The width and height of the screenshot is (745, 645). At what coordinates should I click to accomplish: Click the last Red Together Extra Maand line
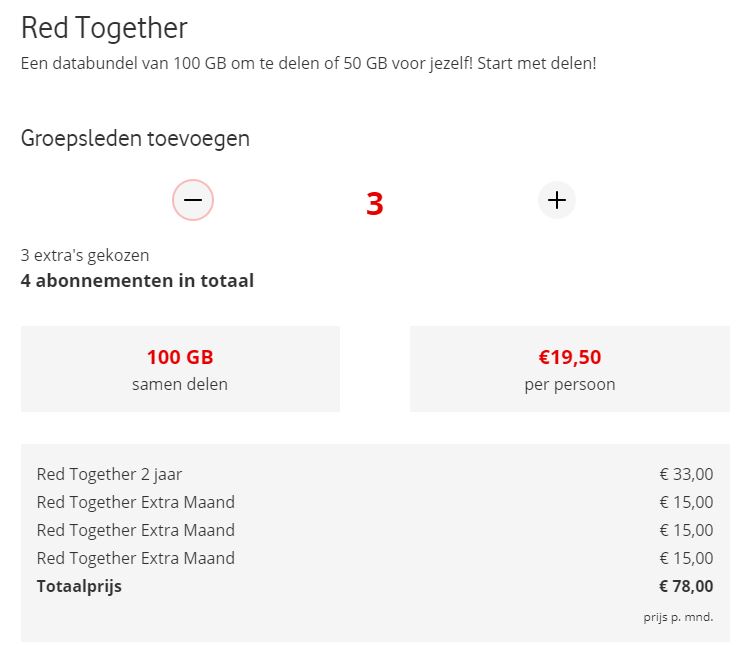[x=135, y=558]
